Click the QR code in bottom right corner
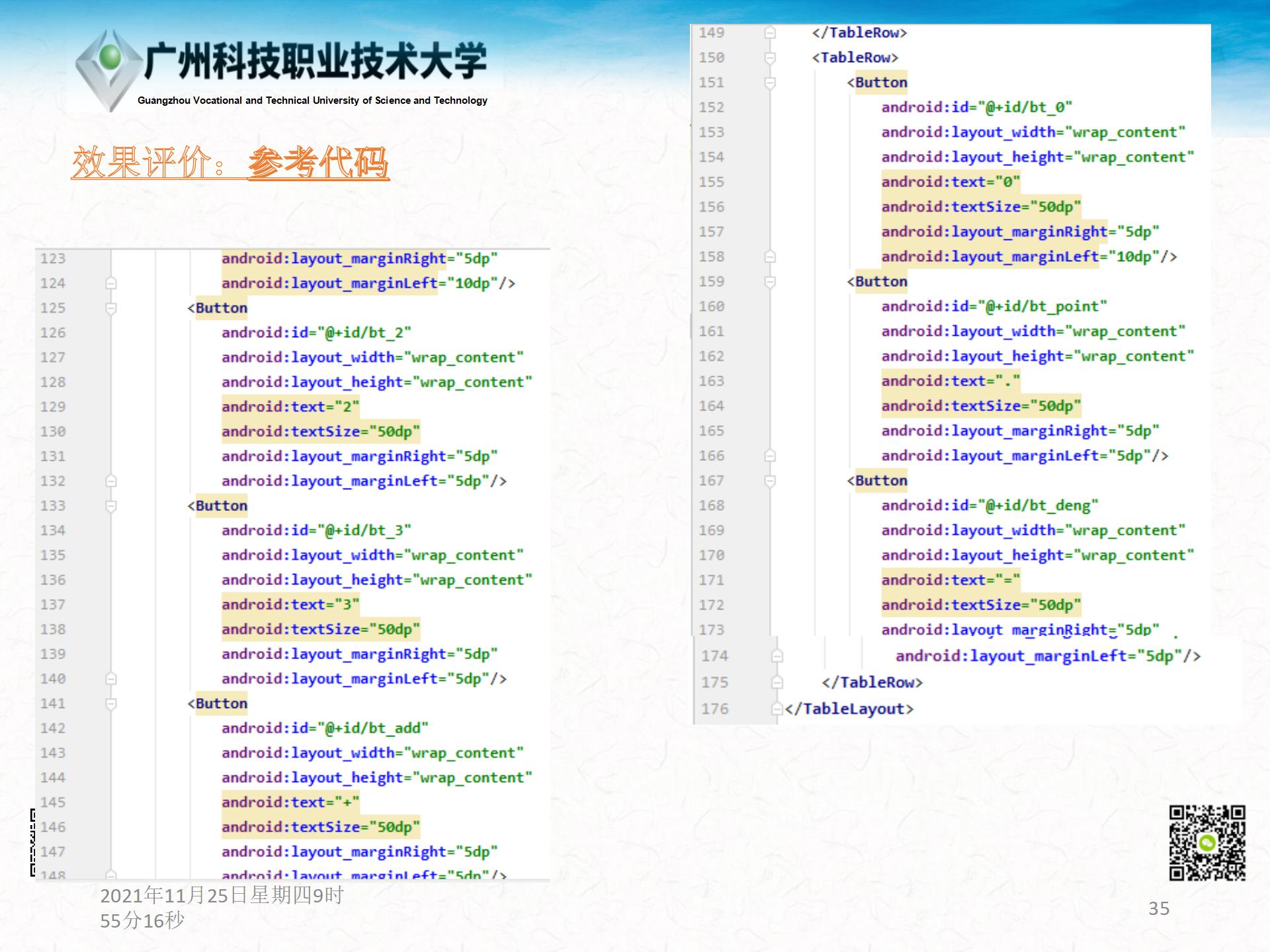1270x952 pixels. [x=1206, y=842]
